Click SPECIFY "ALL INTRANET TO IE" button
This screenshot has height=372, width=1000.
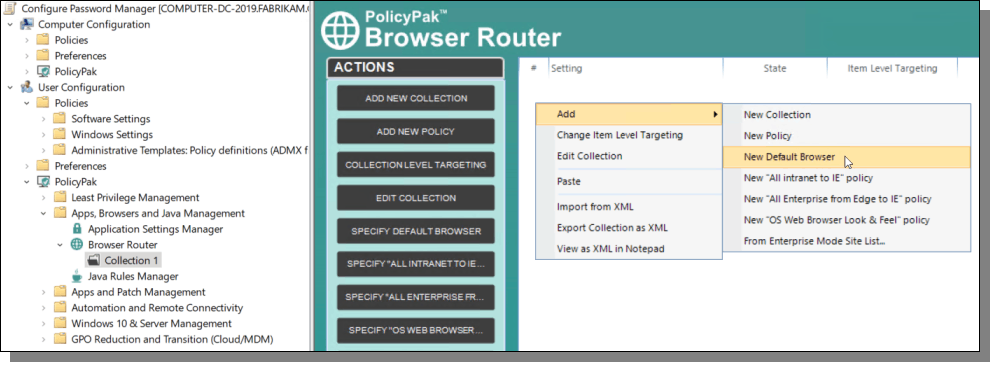416,264
